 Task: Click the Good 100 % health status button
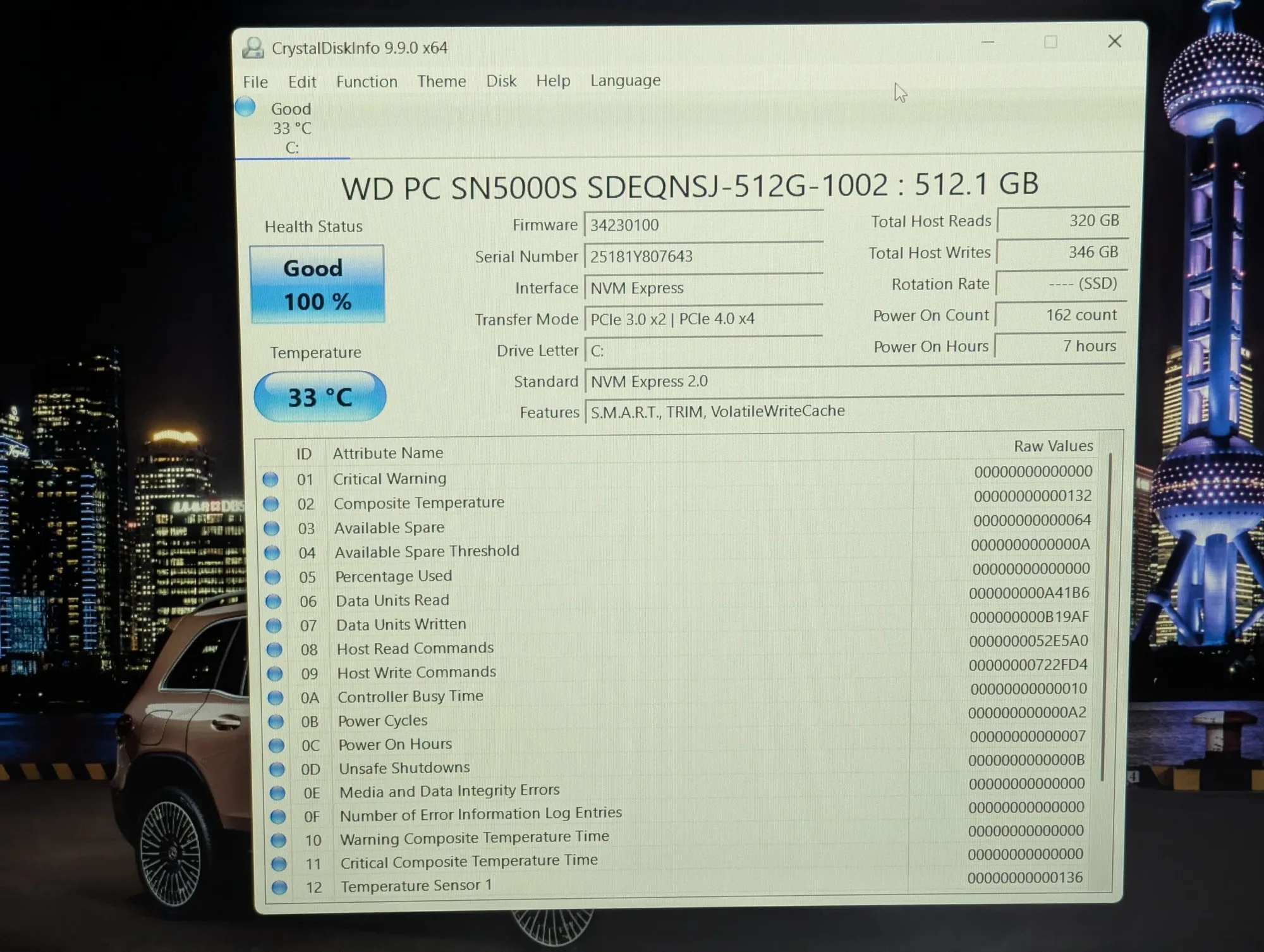pos(317,284)
